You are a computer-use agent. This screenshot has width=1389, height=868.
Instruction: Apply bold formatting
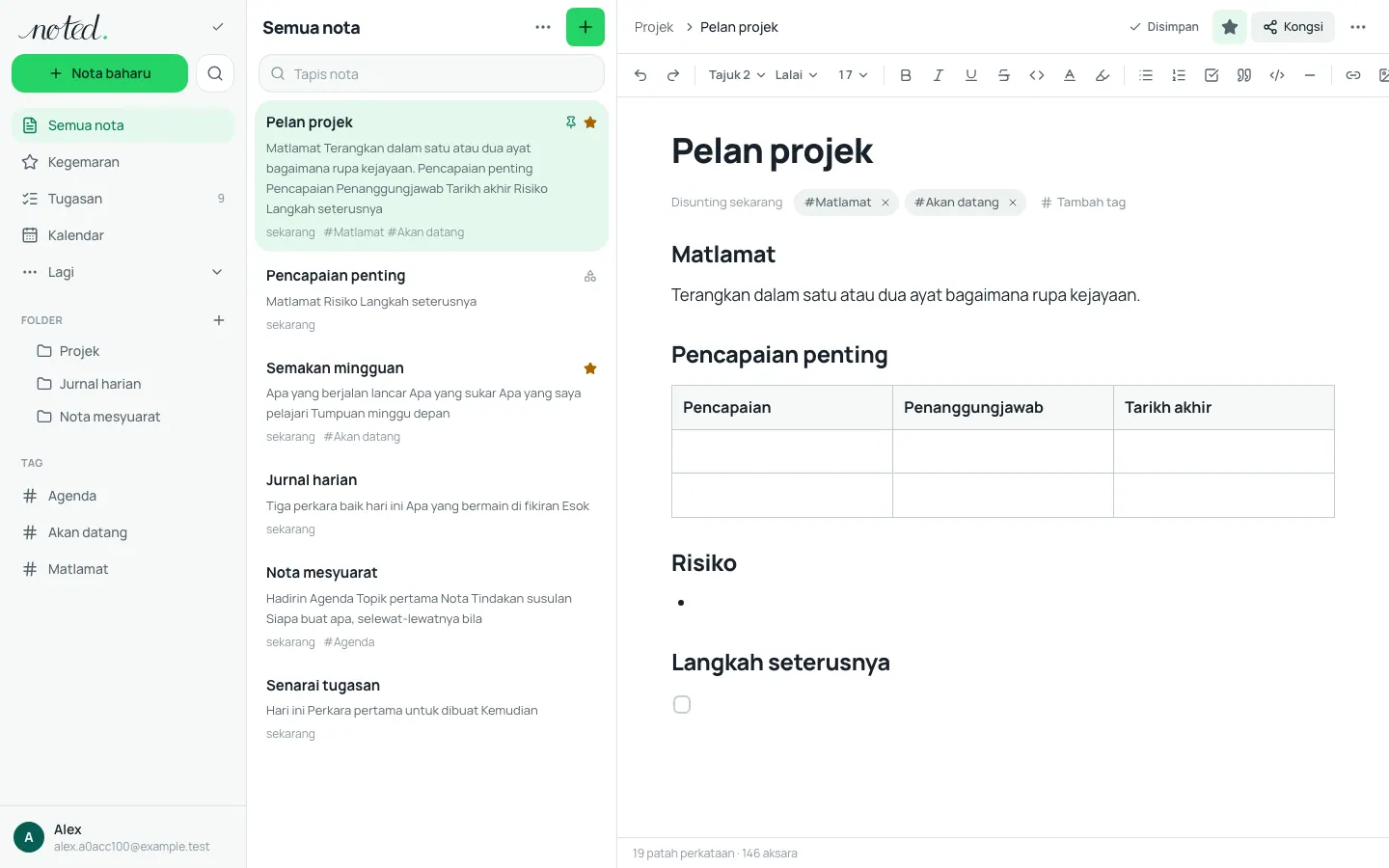click(906, 75)
